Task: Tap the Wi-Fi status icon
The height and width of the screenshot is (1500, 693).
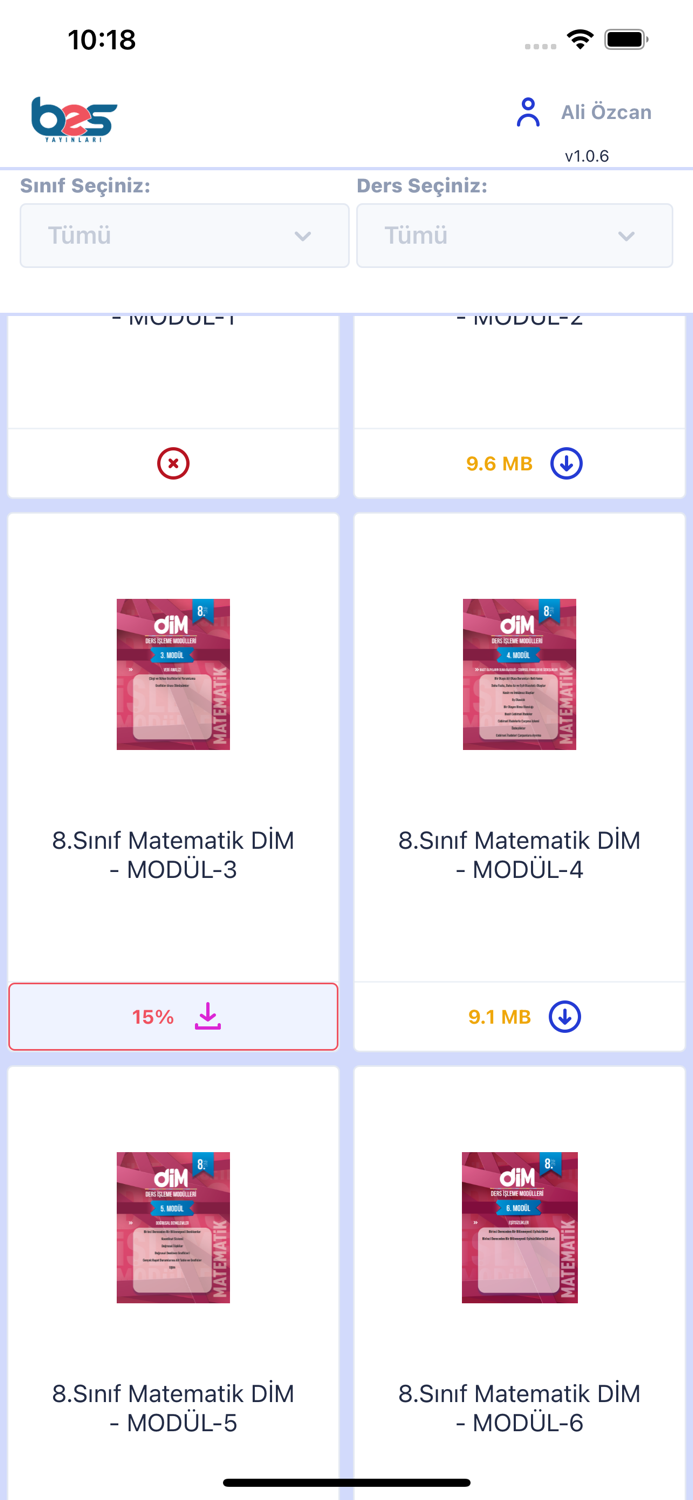Action: (x=581, y=40)
